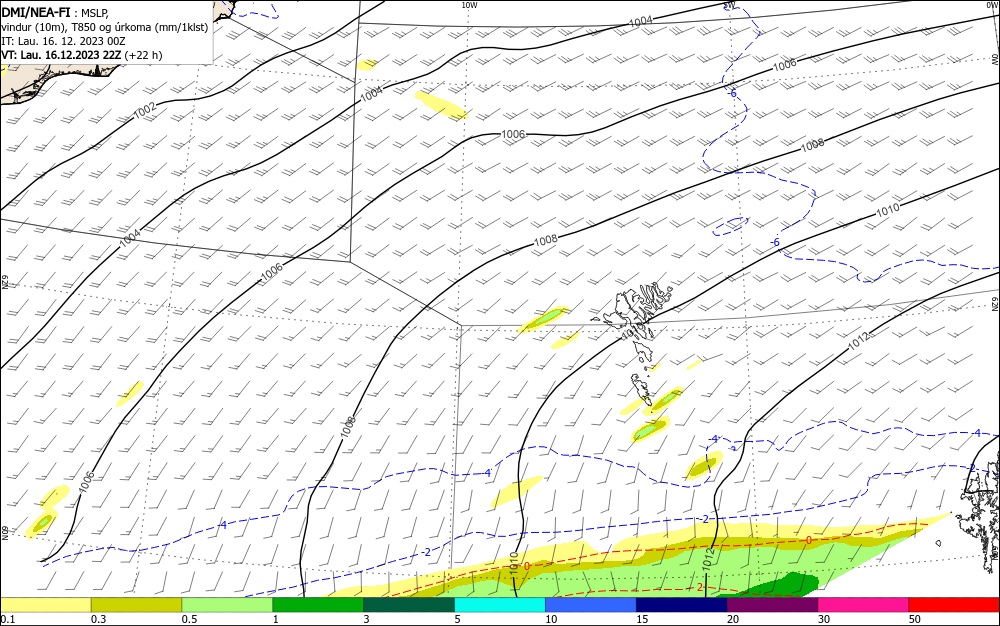Click the red "2" isotherm label
The width and height of the screenshot is (1000, 626).
click(x=700, y=587)
